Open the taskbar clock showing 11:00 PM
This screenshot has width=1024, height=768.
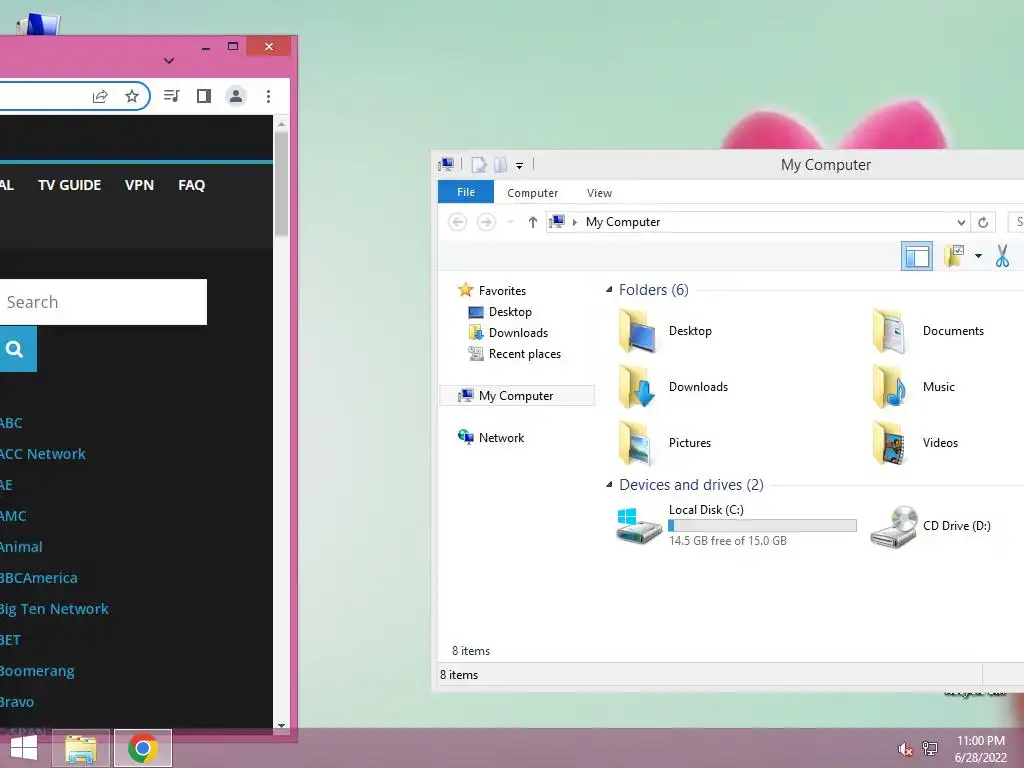981,749
